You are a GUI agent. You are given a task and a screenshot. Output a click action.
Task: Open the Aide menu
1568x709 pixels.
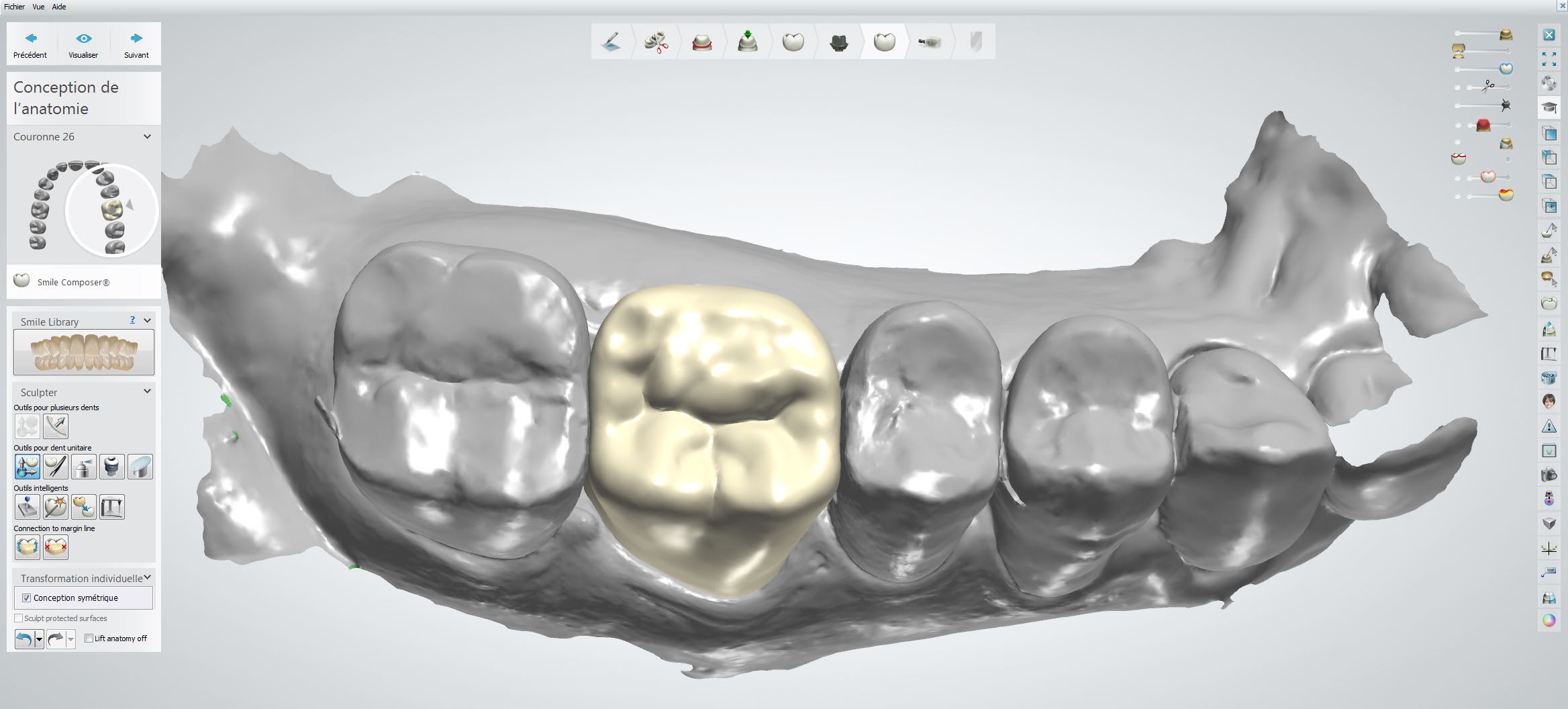[x=59, y=7]
